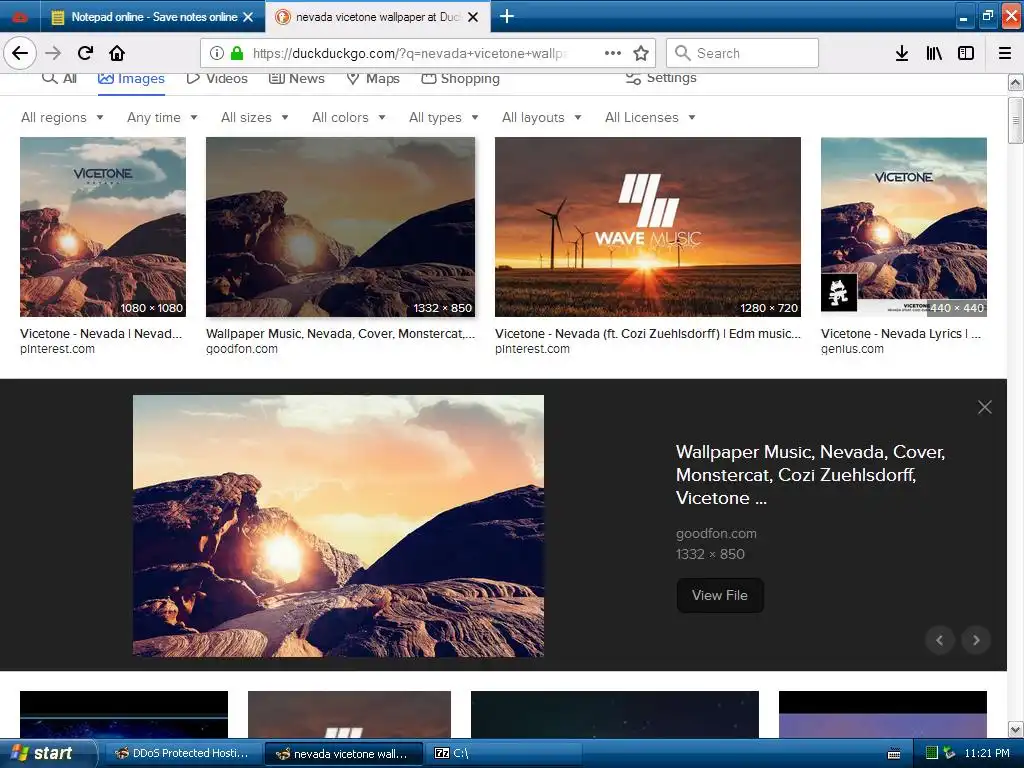Switch to DDoS Protected Hosting taskbar window
The height and width of the screenshot is (768, 1024).
coord(182,753)
